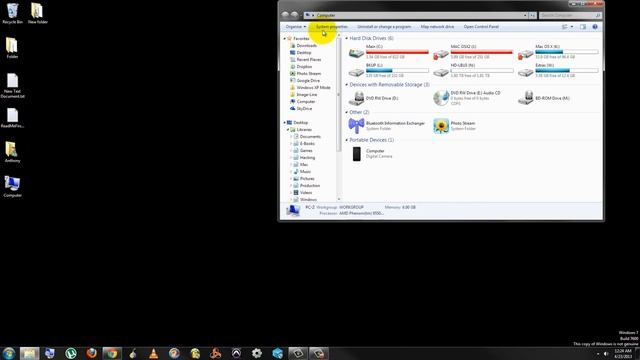
Task: Click Open Control Panel
Action: (481, 27)
